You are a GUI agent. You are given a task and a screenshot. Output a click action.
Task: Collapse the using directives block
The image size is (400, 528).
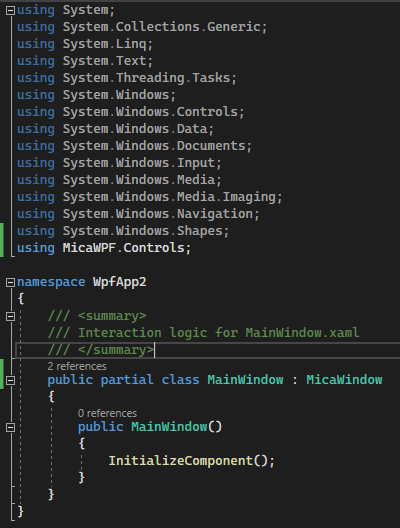click(10, 10)
